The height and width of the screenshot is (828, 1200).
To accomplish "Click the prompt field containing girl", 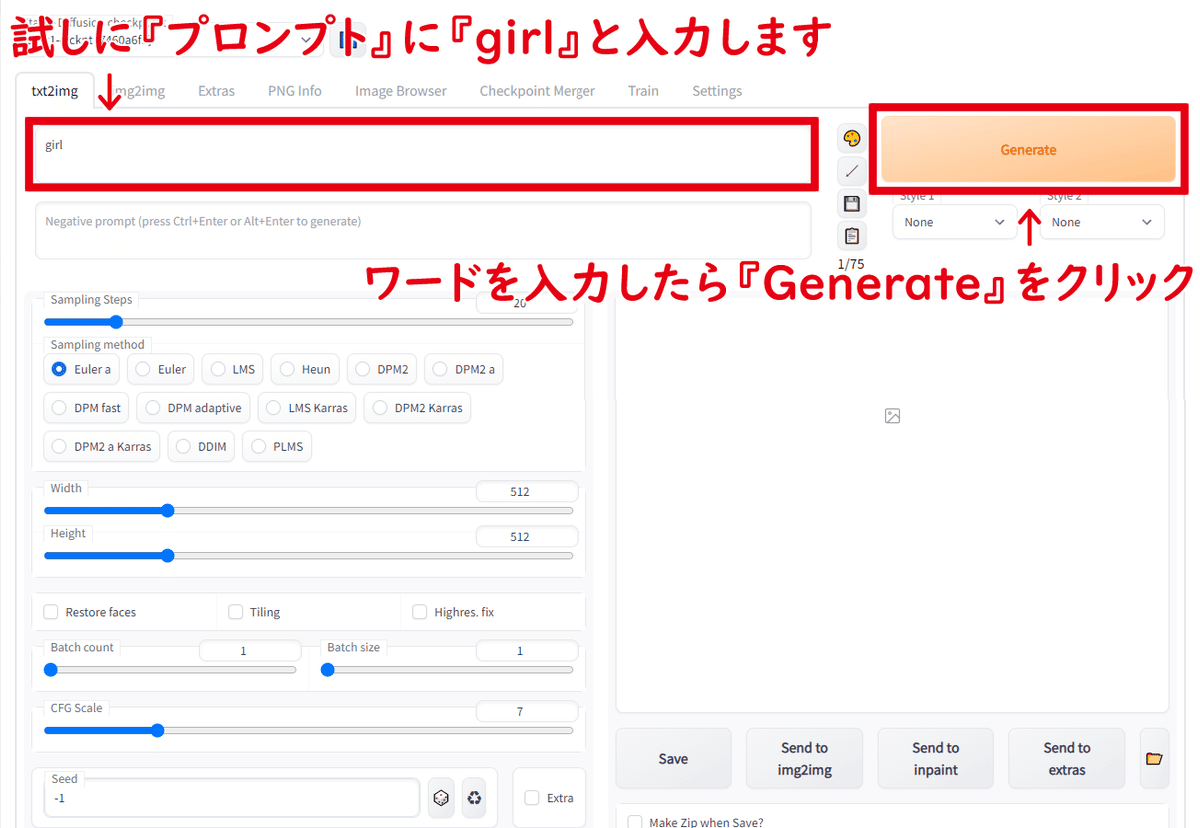I will (423, 154).
